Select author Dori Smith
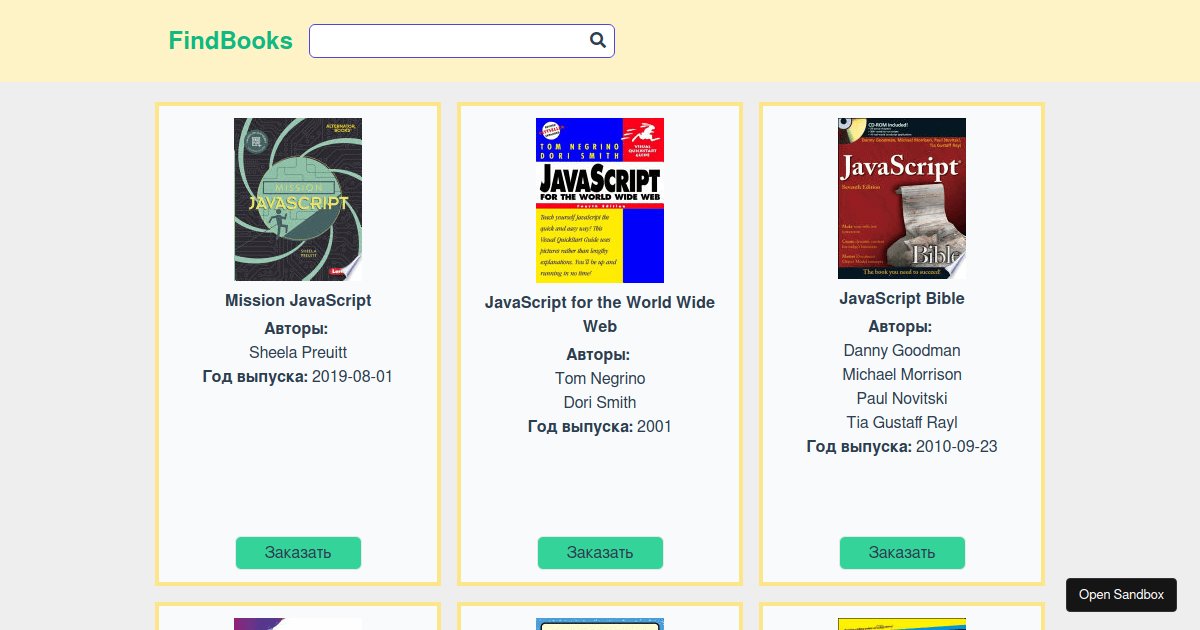 point(600,402)
